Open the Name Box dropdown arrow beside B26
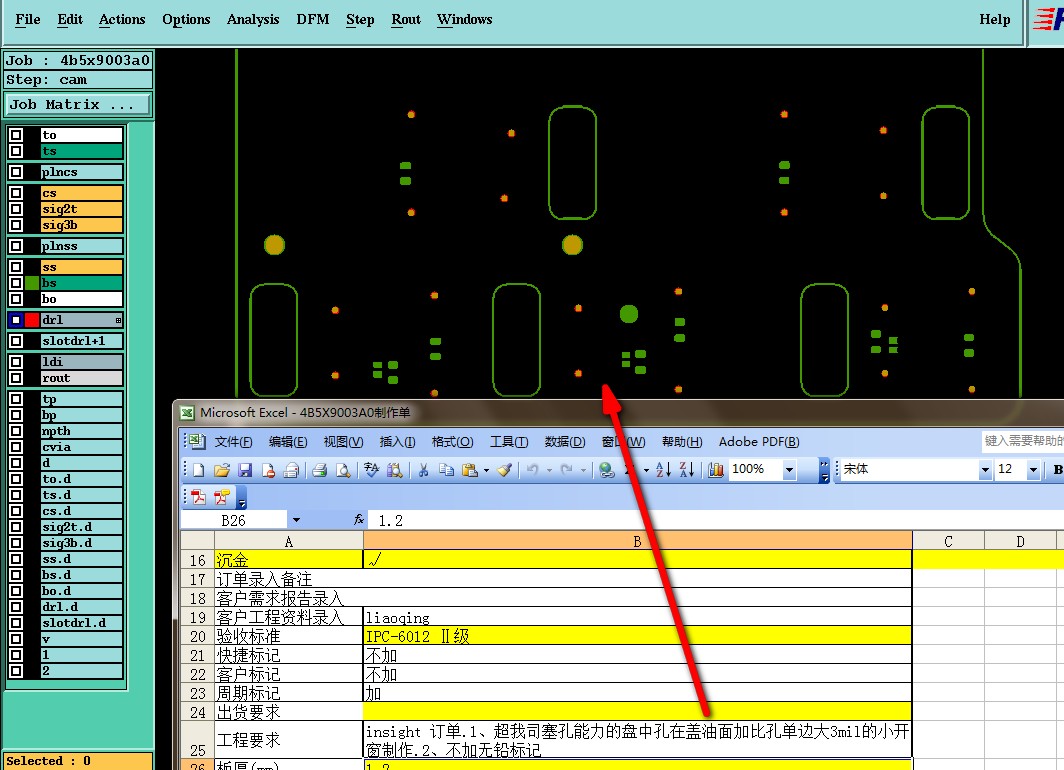1064x770 pixels. click(296, 520)
